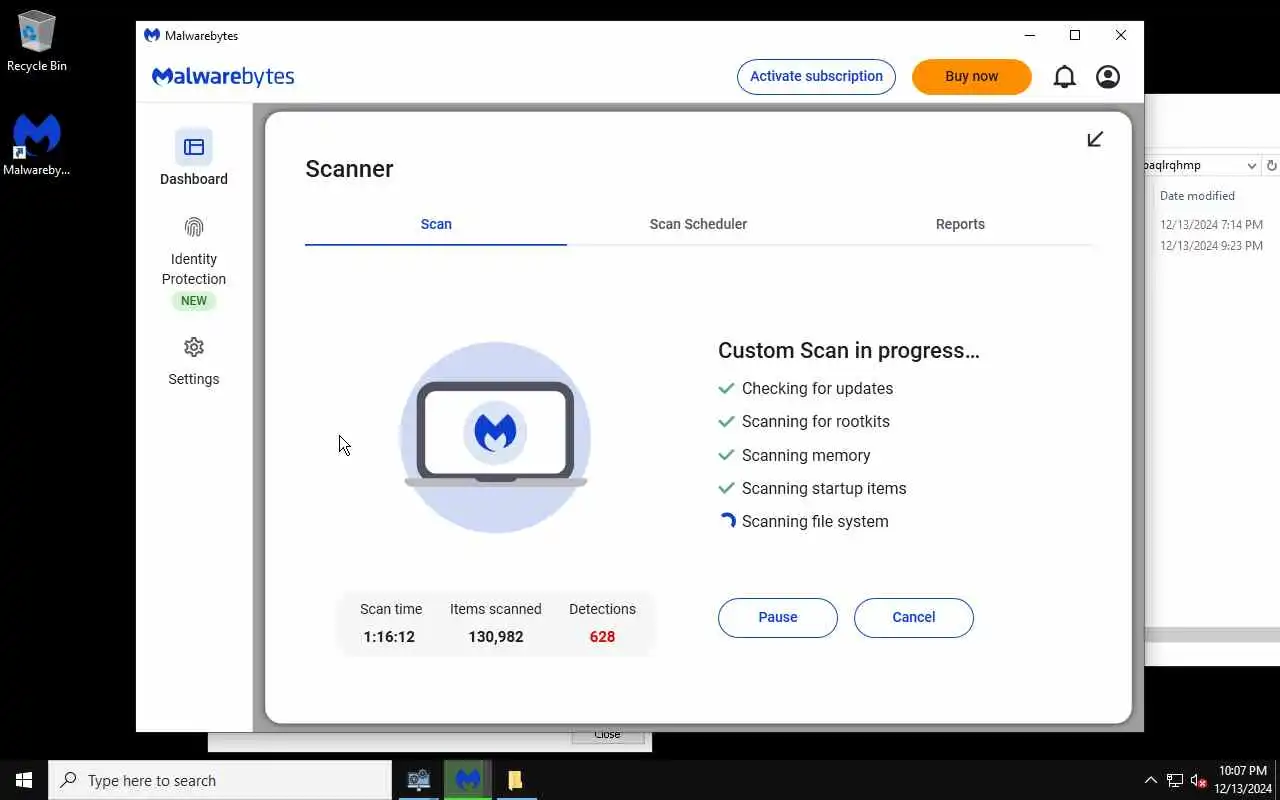Open the address dropdown in Explorer window
The image size is (1280, 800).
click(x=1251, y=166)
